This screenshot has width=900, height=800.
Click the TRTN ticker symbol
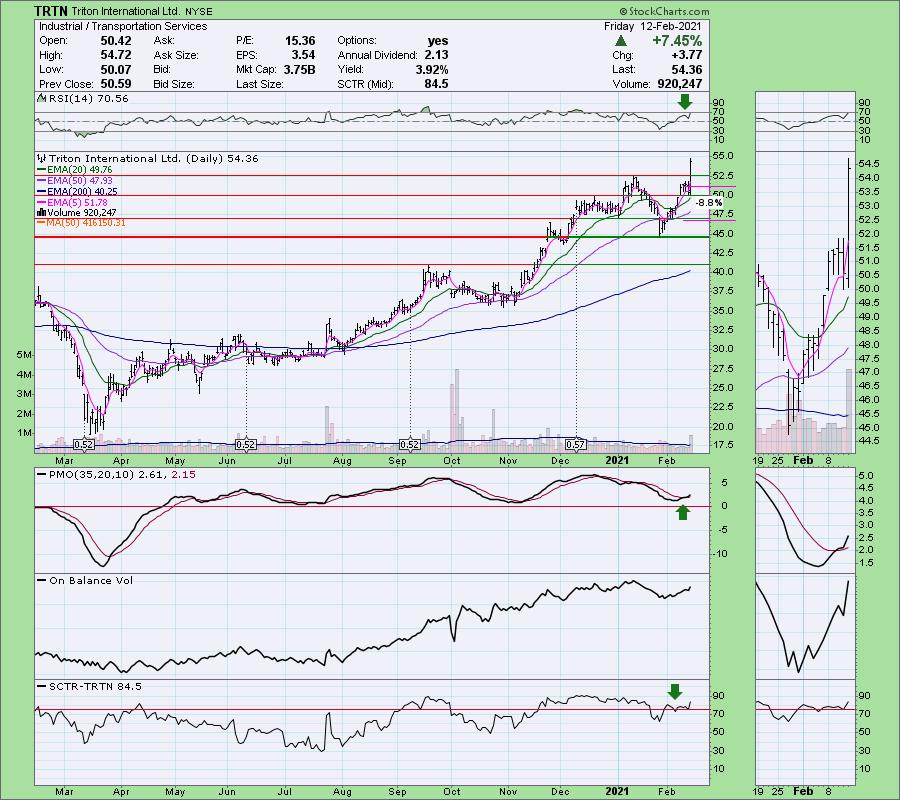point(51,11)
